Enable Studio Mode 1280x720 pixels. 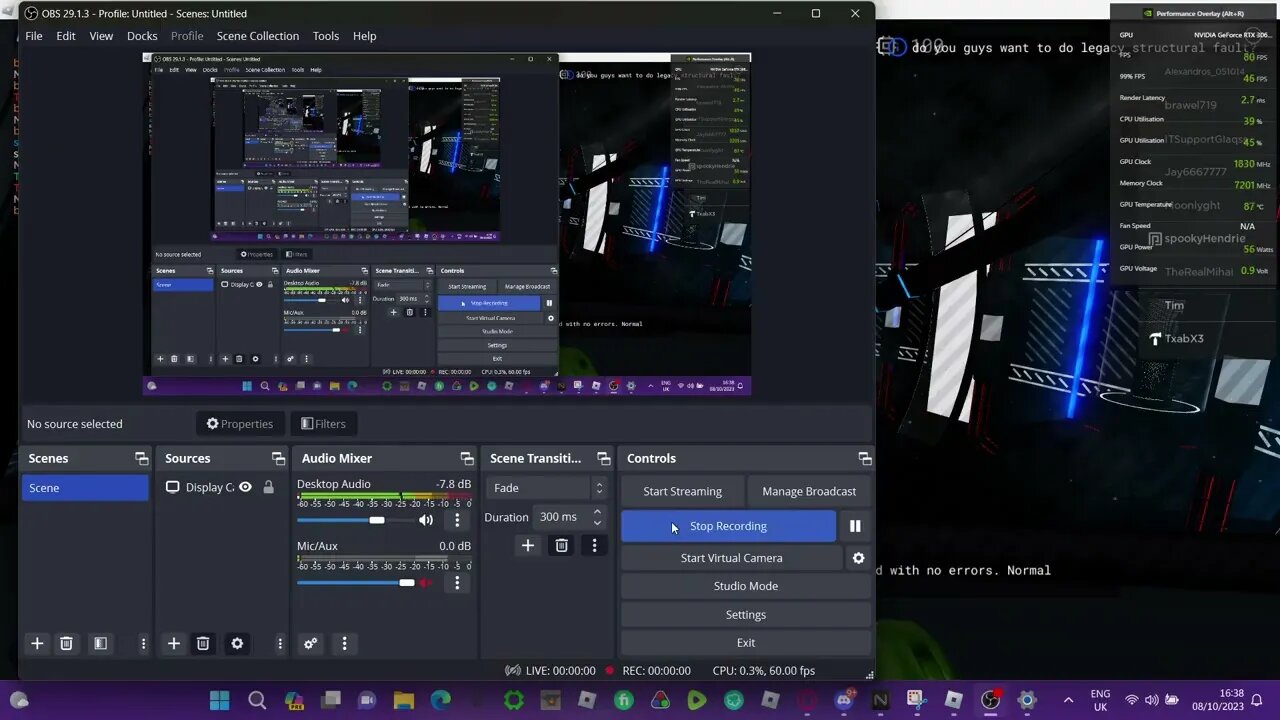tap(746, 586)
